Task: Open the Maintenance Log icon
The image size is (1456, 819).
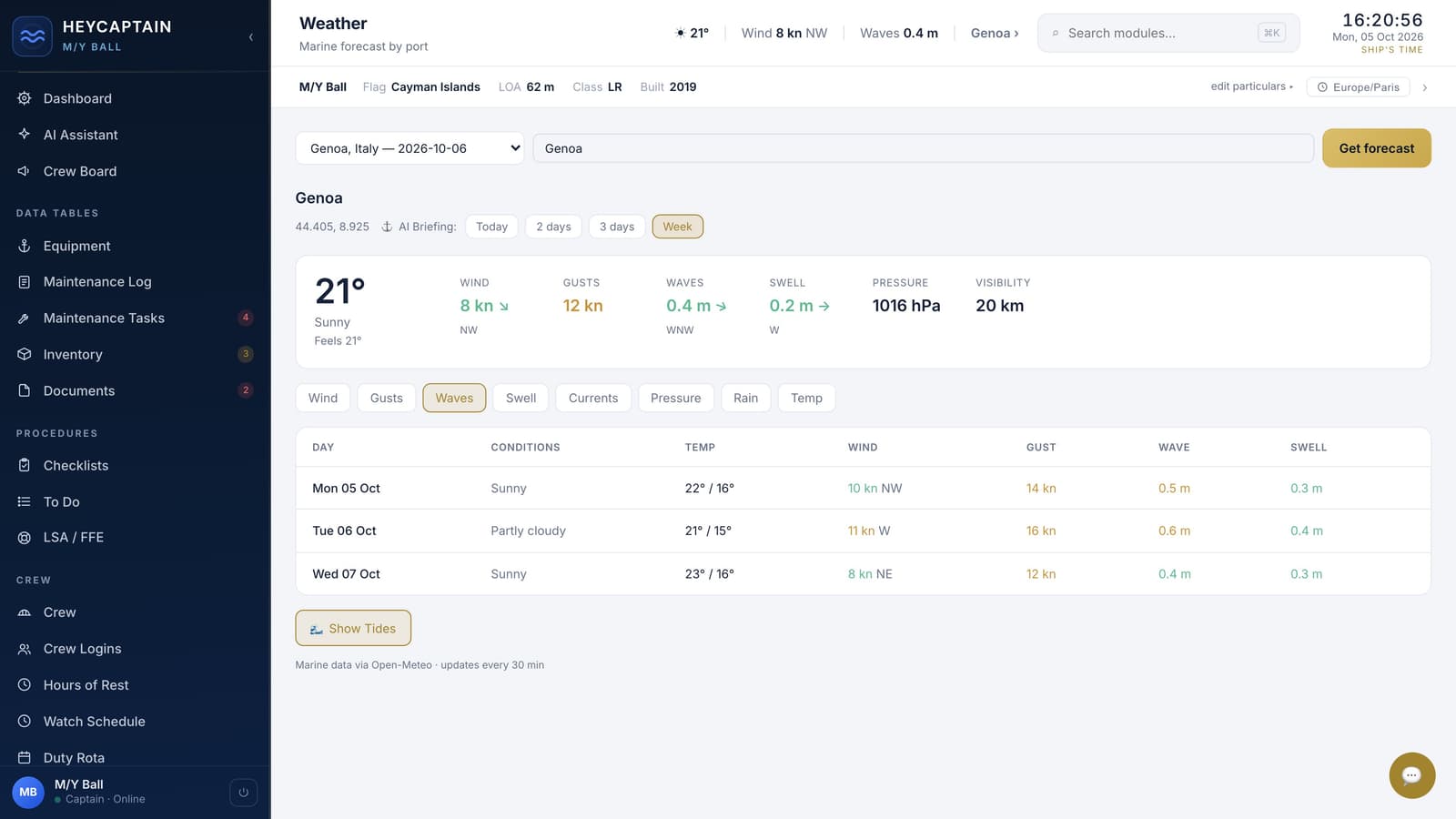Action: tap(25, 282)
